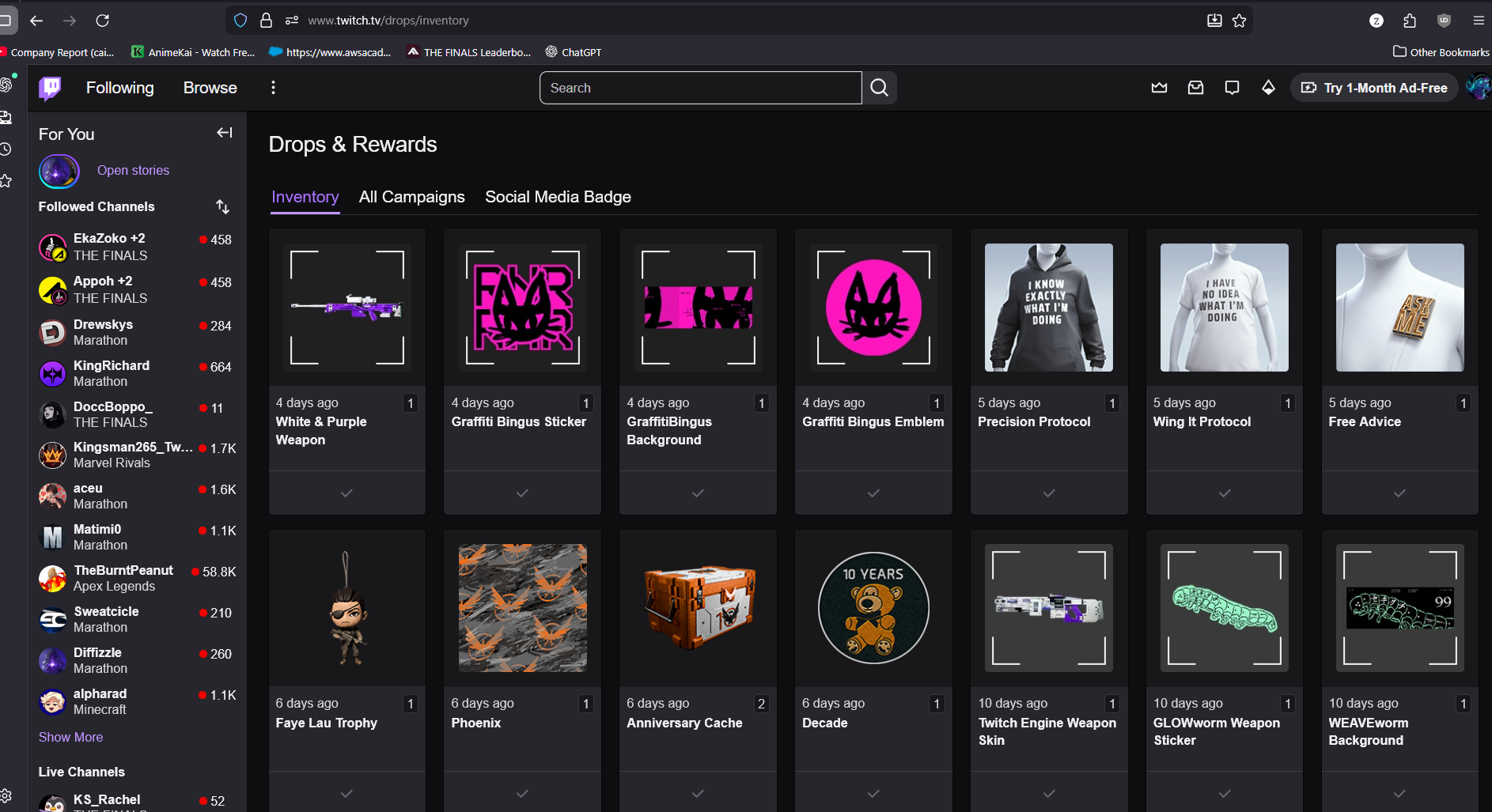Sort the Followed Channels list
The height and width of the screenshot is (812, 1492).
[x=222, y=206]
